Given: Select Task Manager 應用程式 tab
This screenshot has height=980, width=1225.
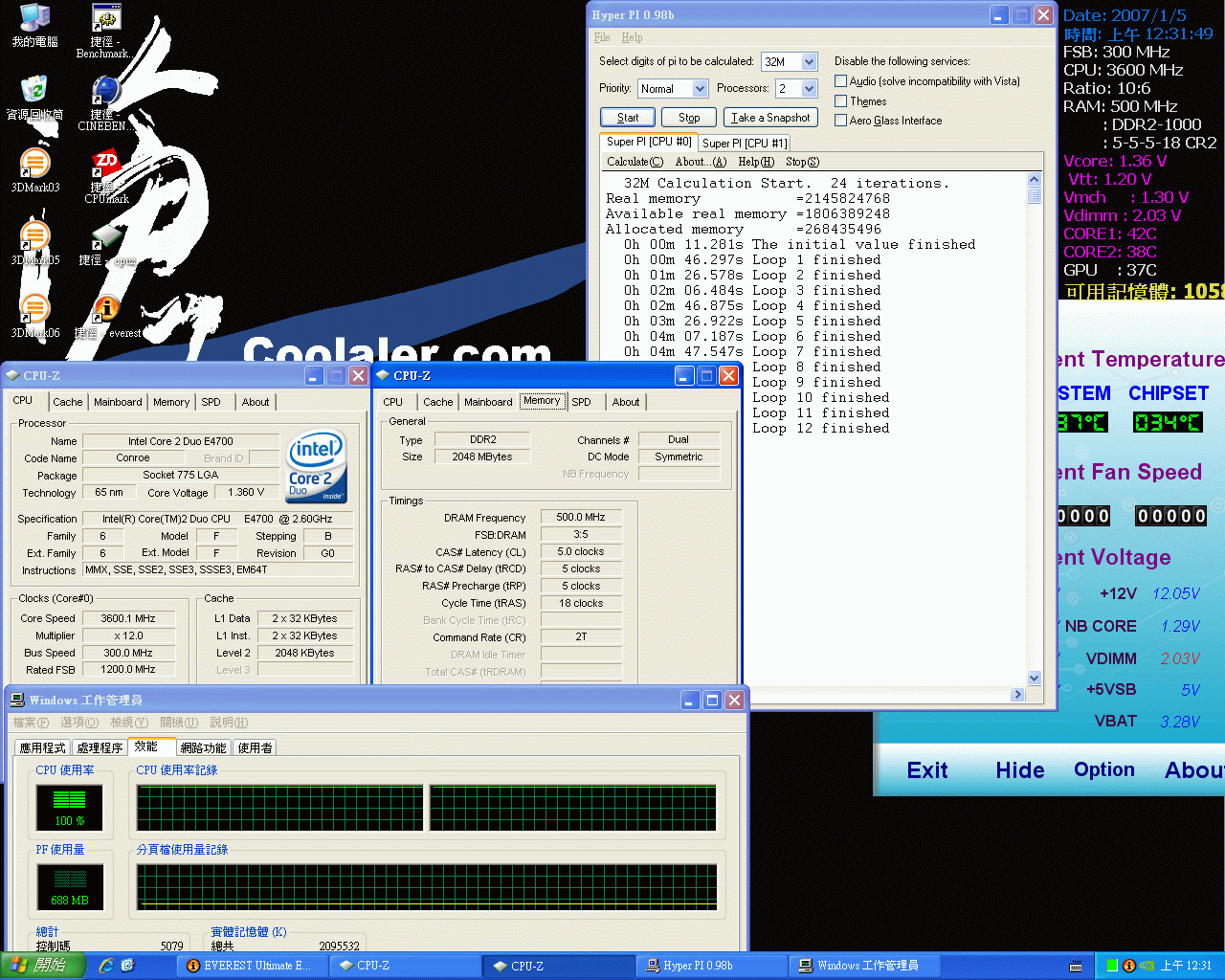Looking at the screenshot, I should pos(43,747).
